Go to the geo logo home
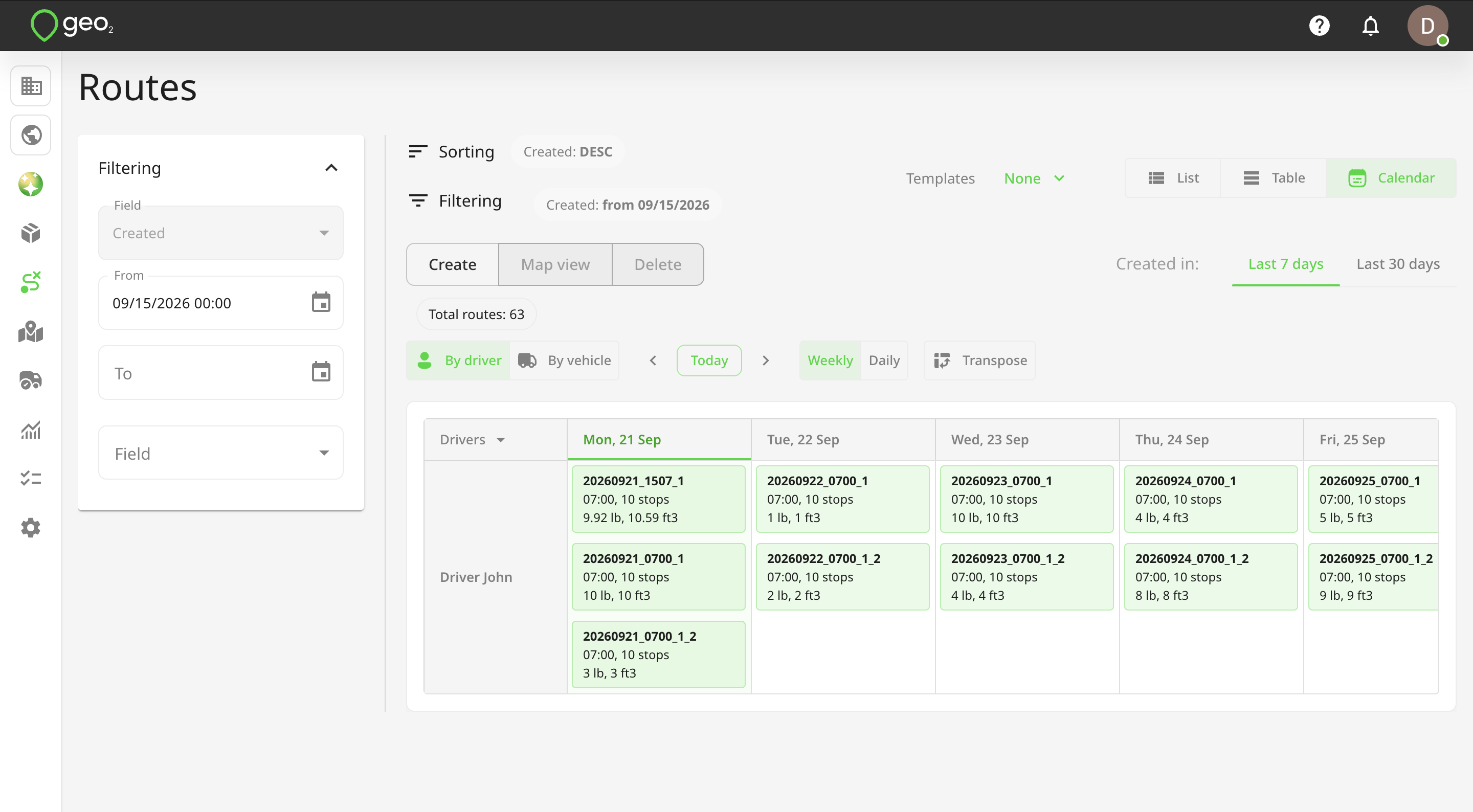Viewport: 1473px width, 812px height. [x=72, y=25]
